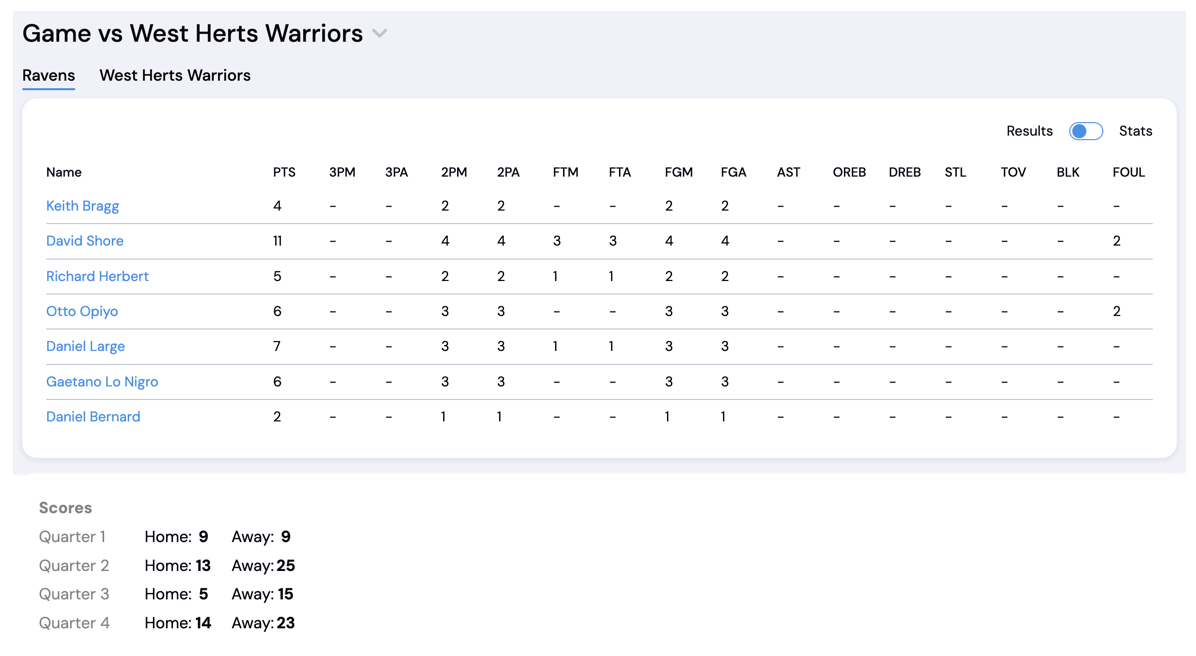The width and height of the screenshot is (1196, 656).
Task: Click the PTS column header
Action: click(284, 172)
